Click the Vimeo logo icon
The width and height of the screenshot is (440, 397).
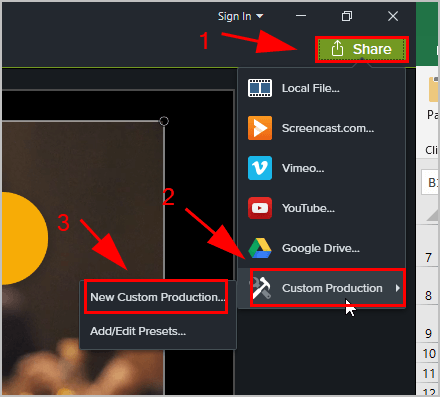click(260, 168)
